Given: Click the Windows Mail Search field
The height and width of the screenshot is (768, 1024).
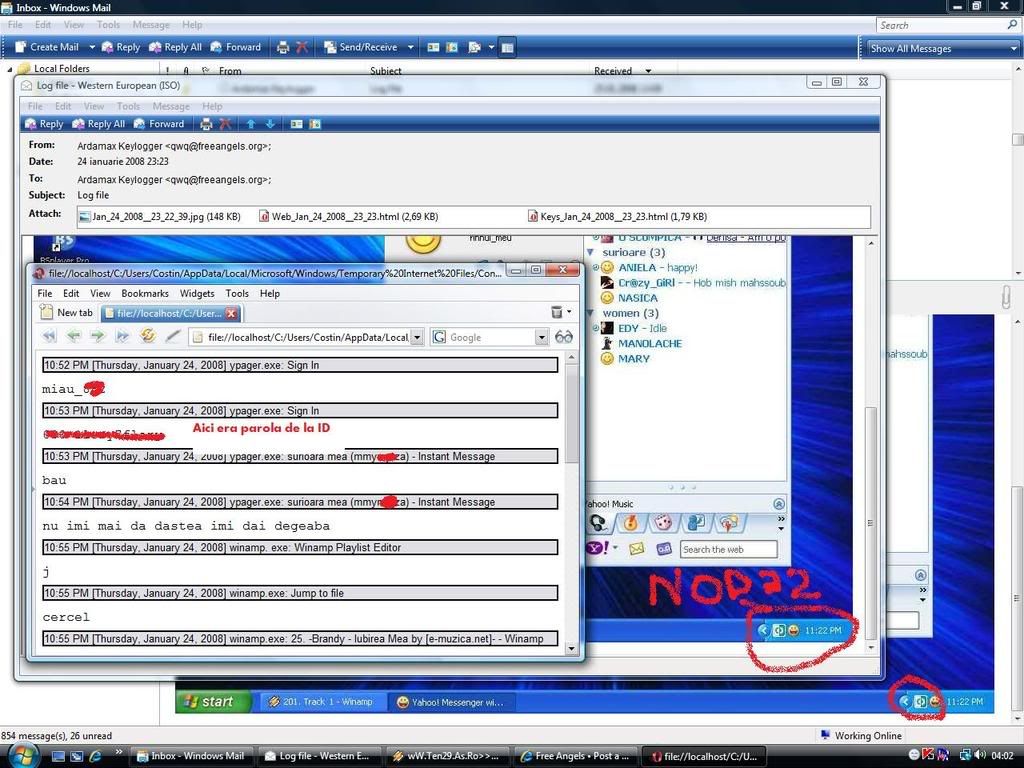Looking at the screenshot, I should pos(945,25).
